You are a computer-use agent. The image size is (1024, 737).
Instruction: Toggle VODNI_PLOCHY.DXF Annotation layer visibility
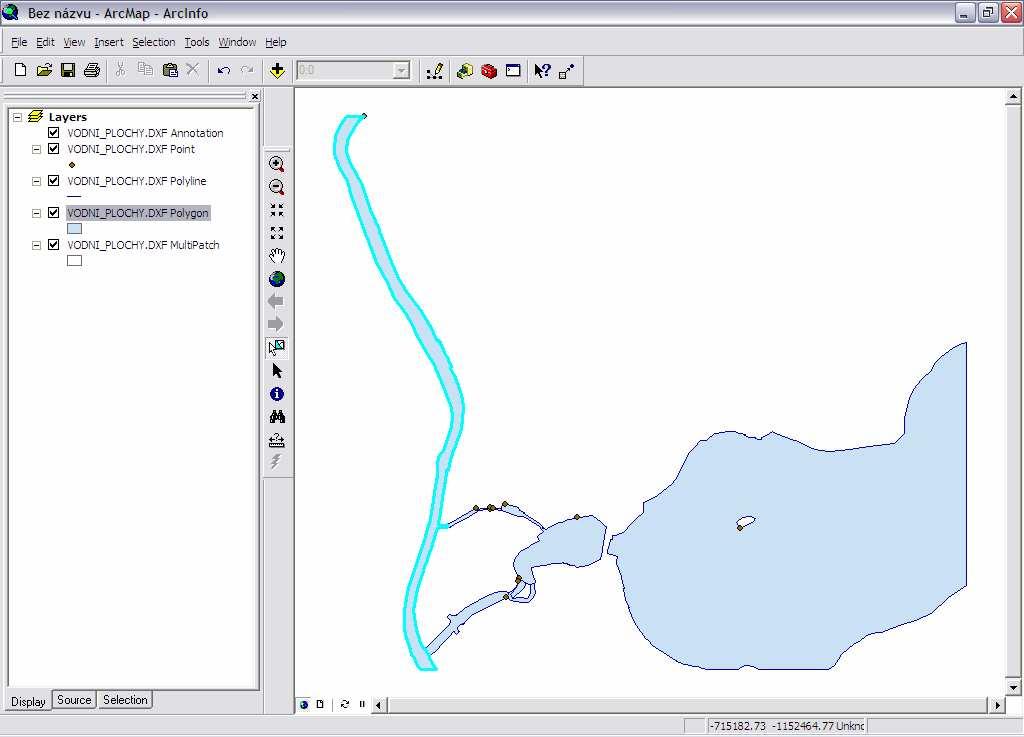tap(54, 133)
